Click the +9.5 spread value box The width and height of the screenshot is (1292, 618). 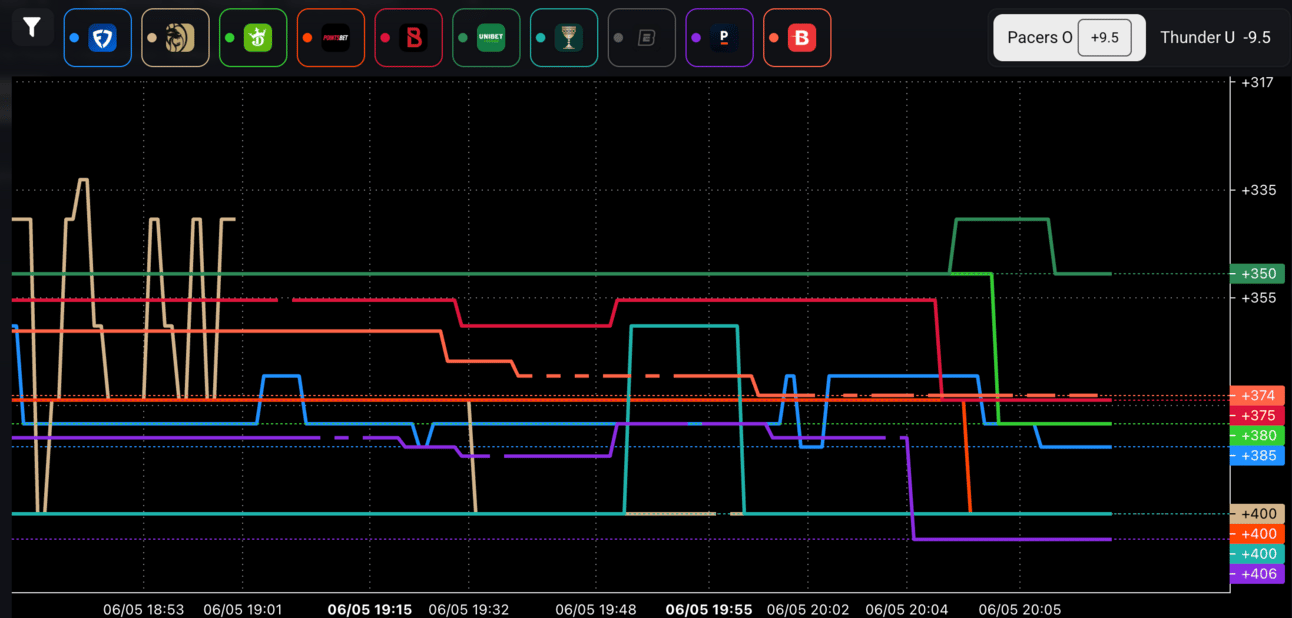[1104, 38]
